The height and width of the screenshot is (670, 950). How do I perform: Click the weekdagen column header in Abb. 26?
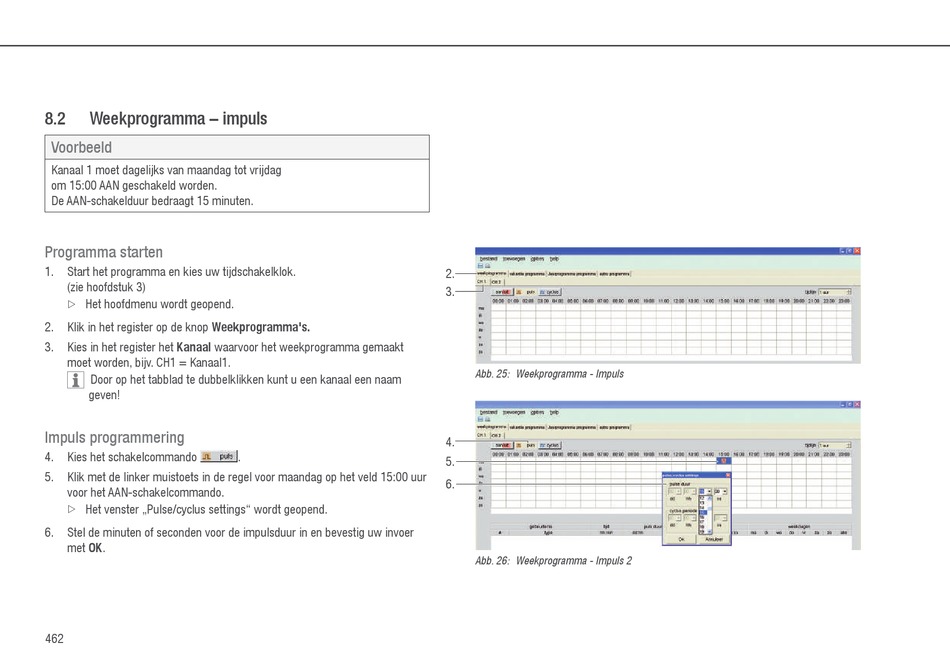(799, 526)
